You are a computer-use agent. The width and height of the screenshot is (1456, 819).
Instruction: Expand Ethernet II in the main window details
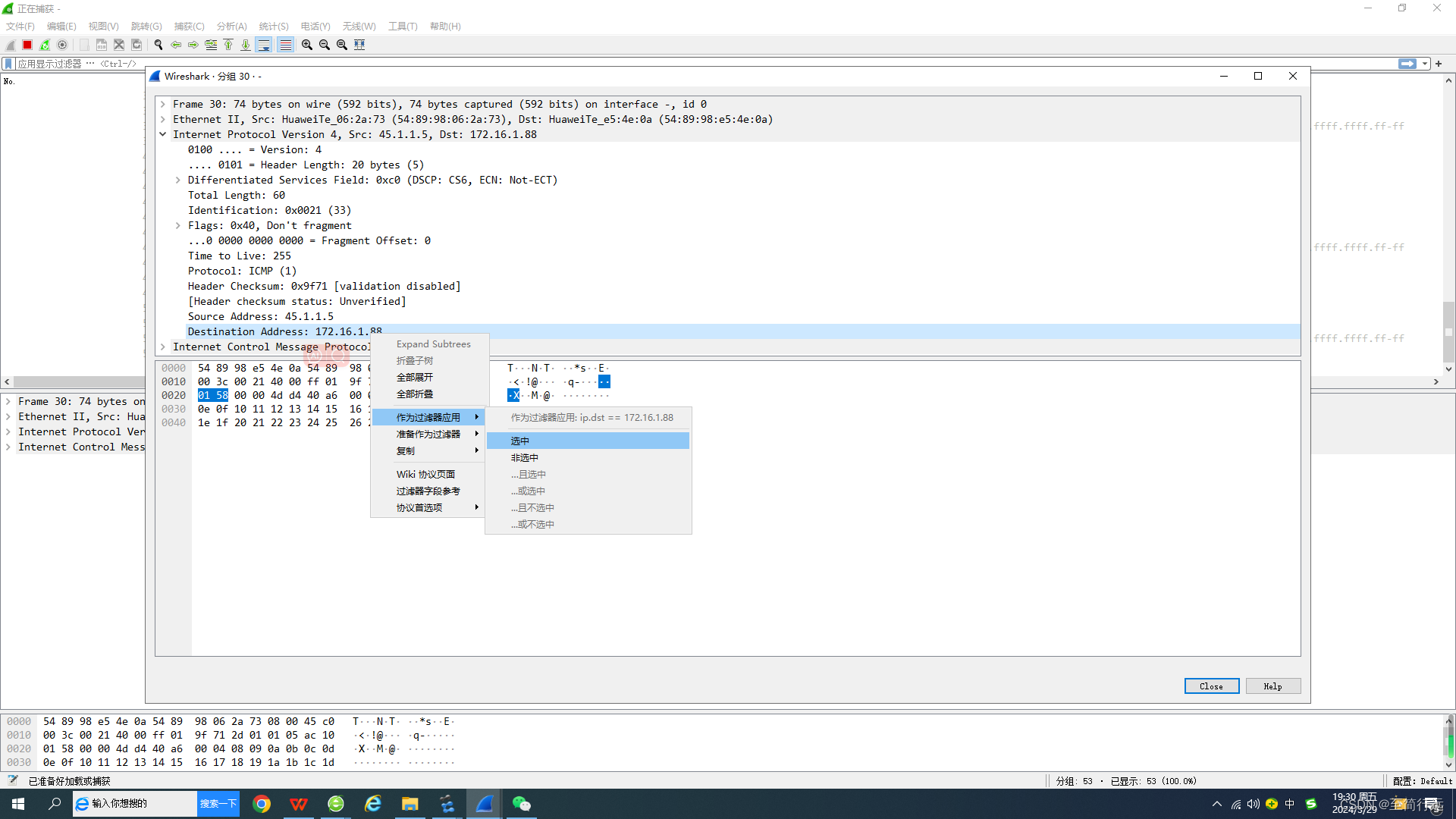tap(8, 416)
